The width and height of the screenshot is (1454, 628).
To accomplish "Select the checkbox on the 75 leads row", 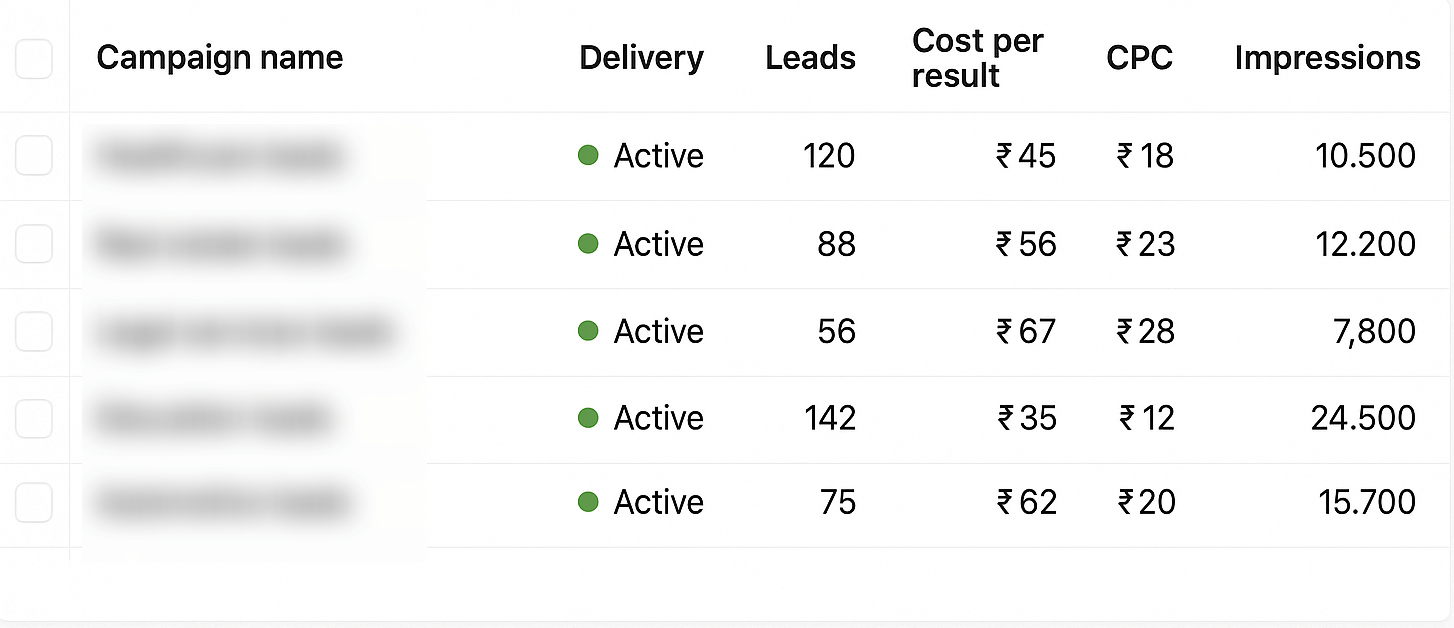I will tap(33, 502).
